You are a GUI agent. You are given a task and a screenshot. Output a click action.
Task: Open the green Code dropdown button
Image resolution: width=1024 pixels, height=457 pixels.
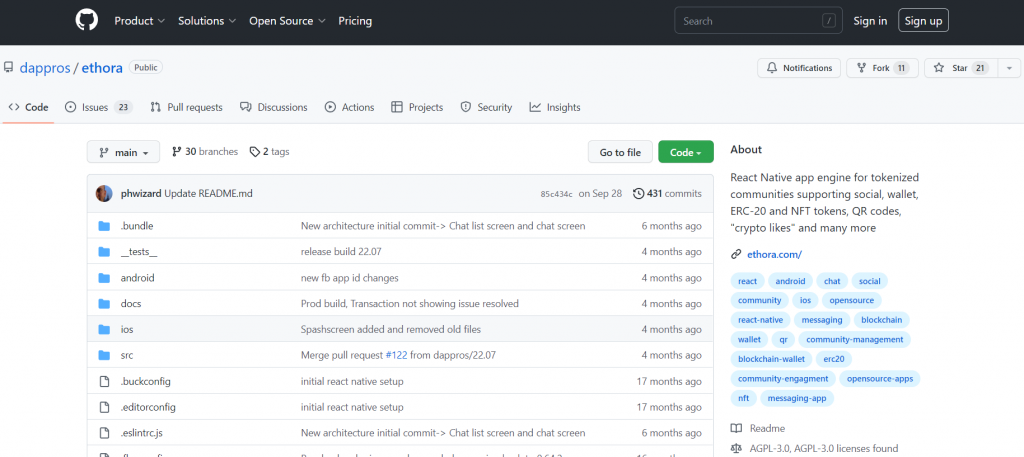(x=686, y=152)
